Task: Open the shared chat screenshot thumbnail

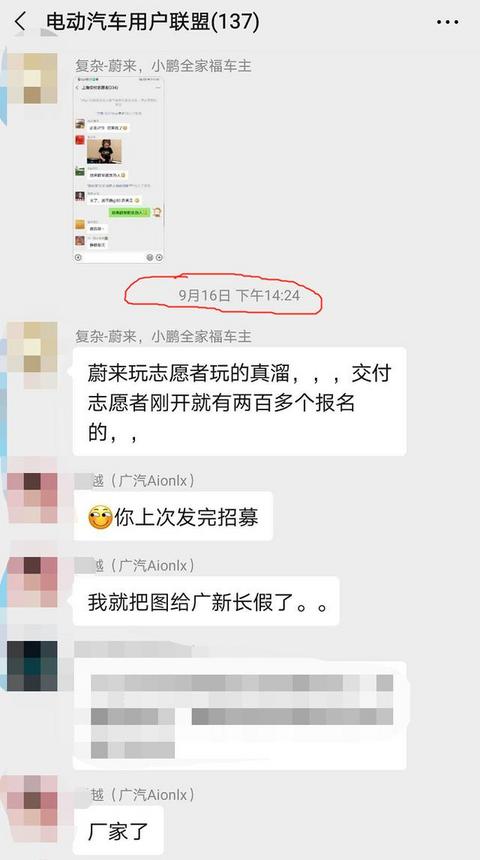Action: tap(118, 169)
